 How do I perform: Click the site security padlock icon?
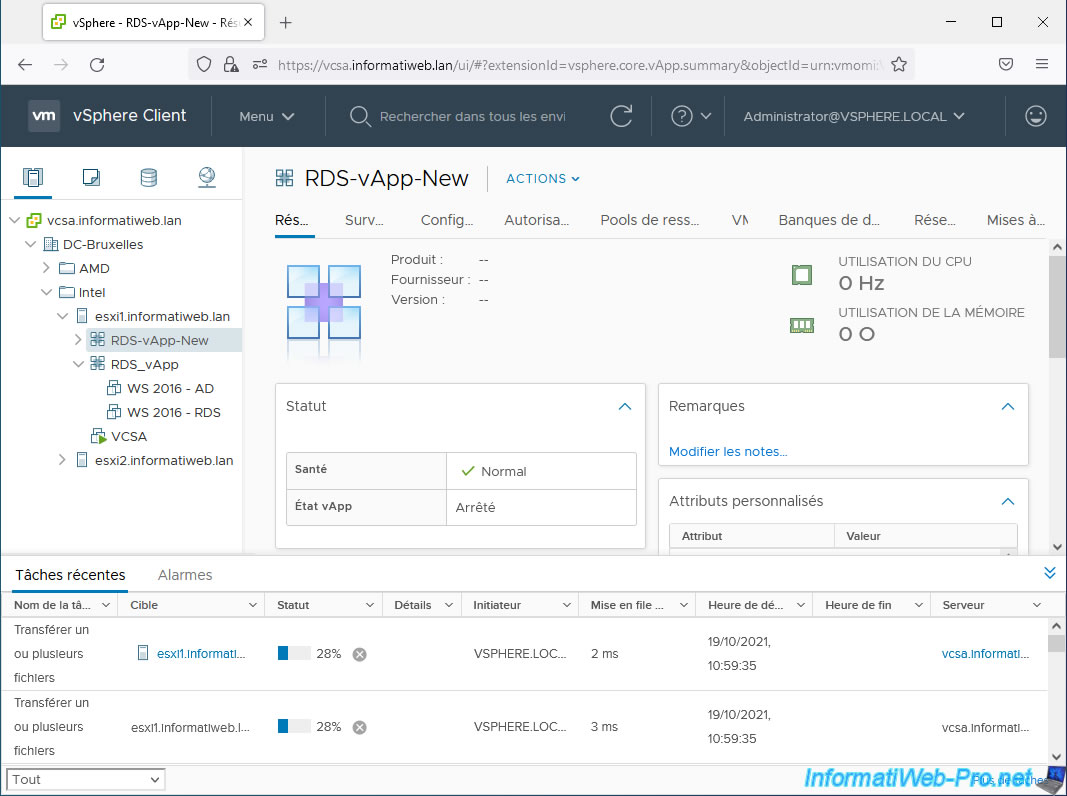231,65
